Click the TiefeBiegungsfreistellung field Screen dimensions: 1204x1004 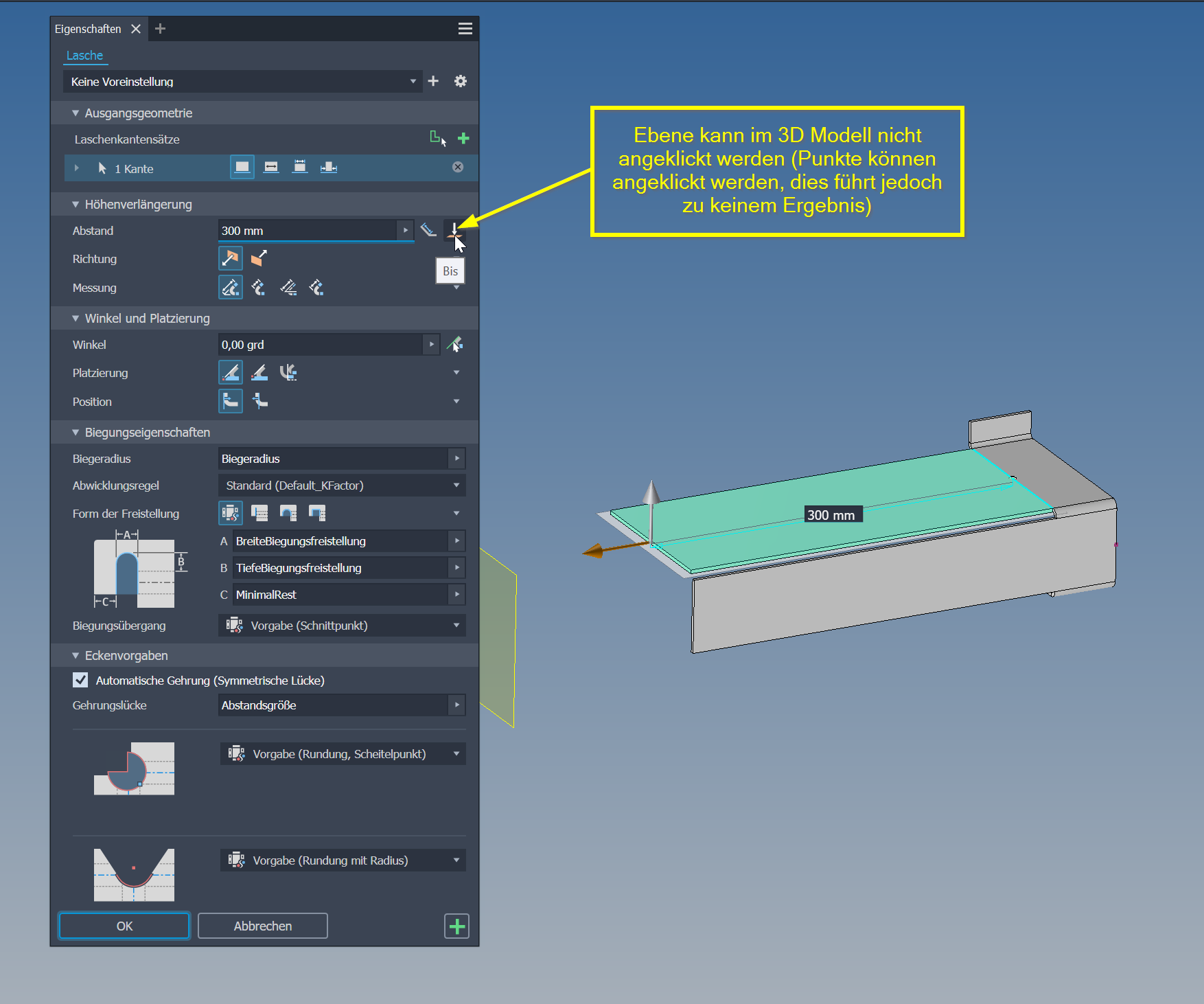340,568
